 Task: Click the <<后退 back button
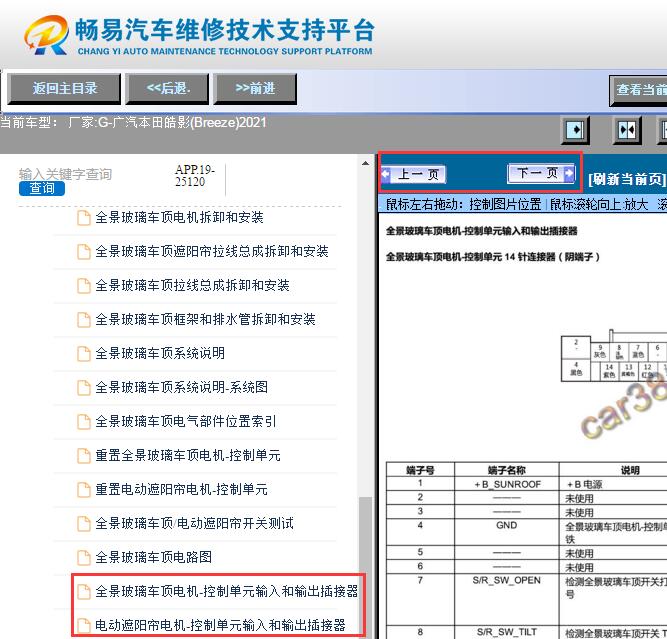click(x=168, y=88)
